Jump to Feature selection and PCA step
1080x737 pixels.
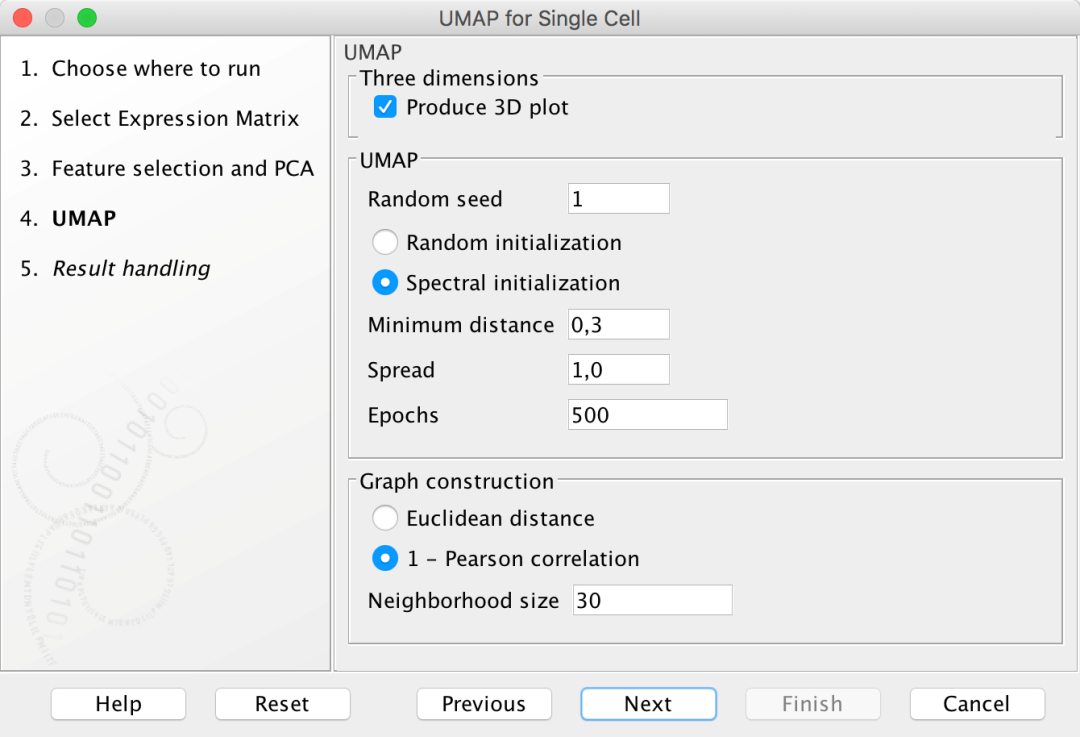point(182,169)
